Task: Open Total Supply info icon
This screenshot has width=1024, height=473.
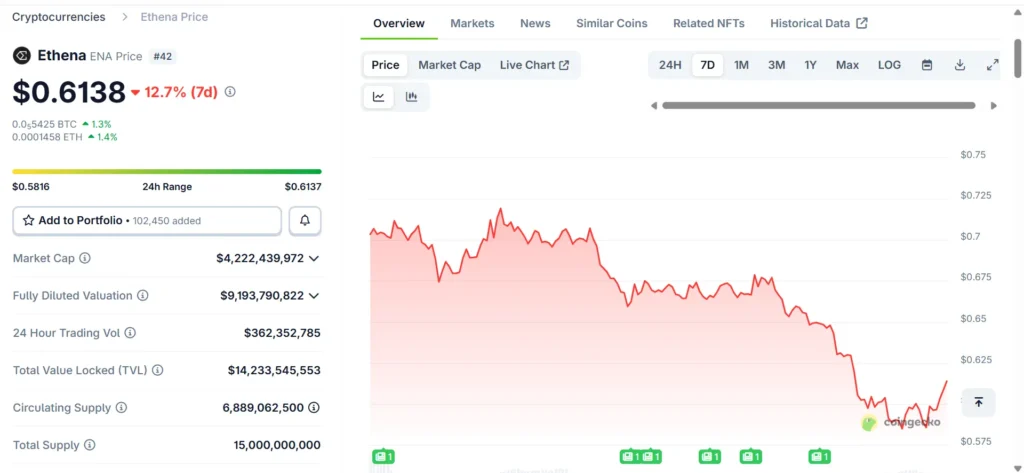Action: pyautogui.click(x=89, y=445)
